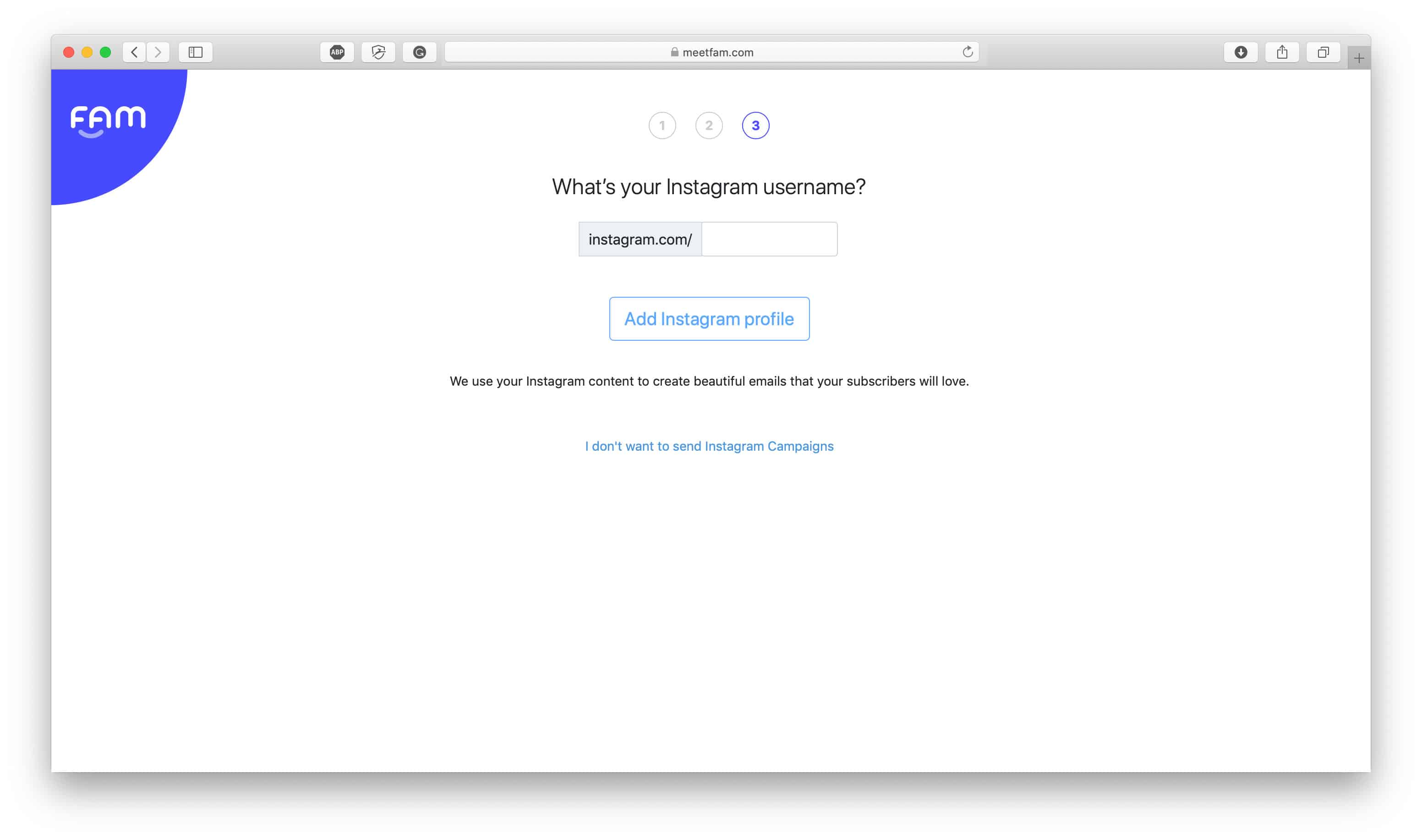
Task: Click the Safari forward arrow
Action: 158,52
